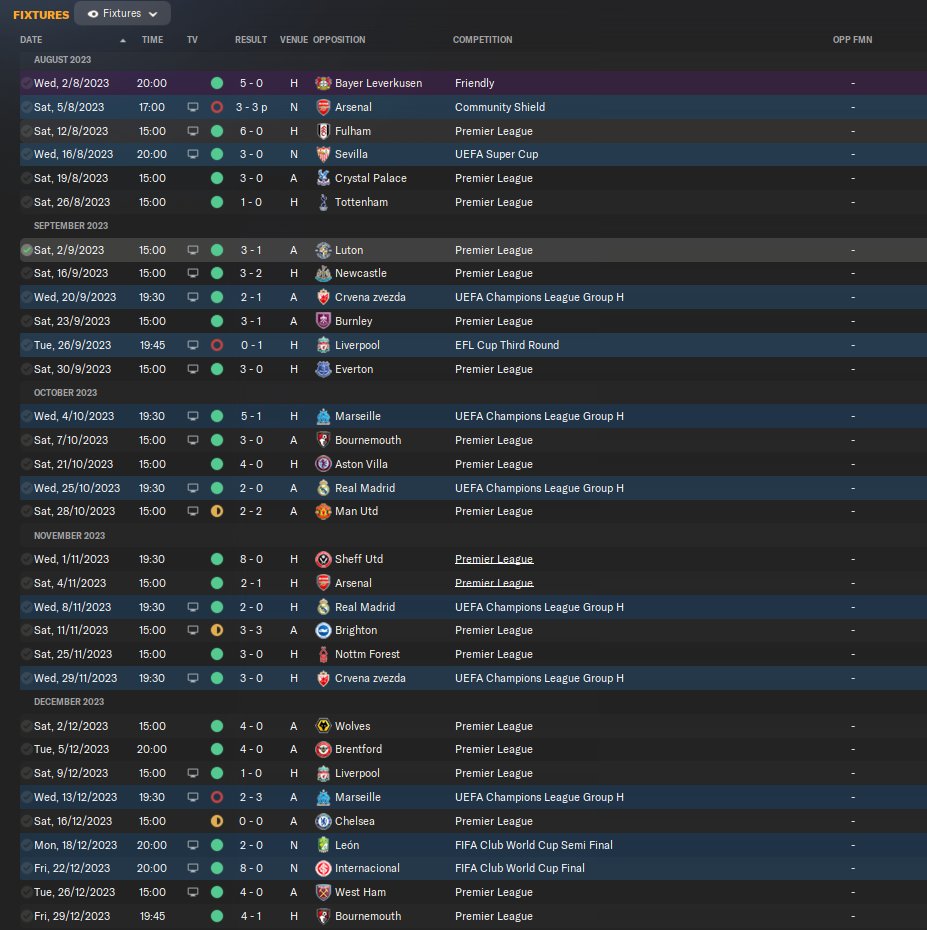Click the Everton club badge
Screen dimensions: 927x930
click(323, 369)
